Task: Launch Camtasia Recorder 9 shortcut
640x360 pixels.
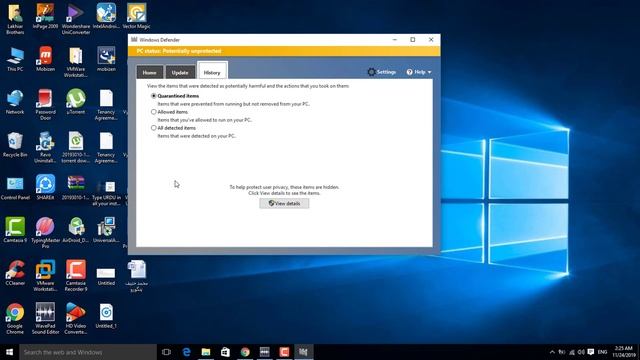Action: [x=76, y=276]
